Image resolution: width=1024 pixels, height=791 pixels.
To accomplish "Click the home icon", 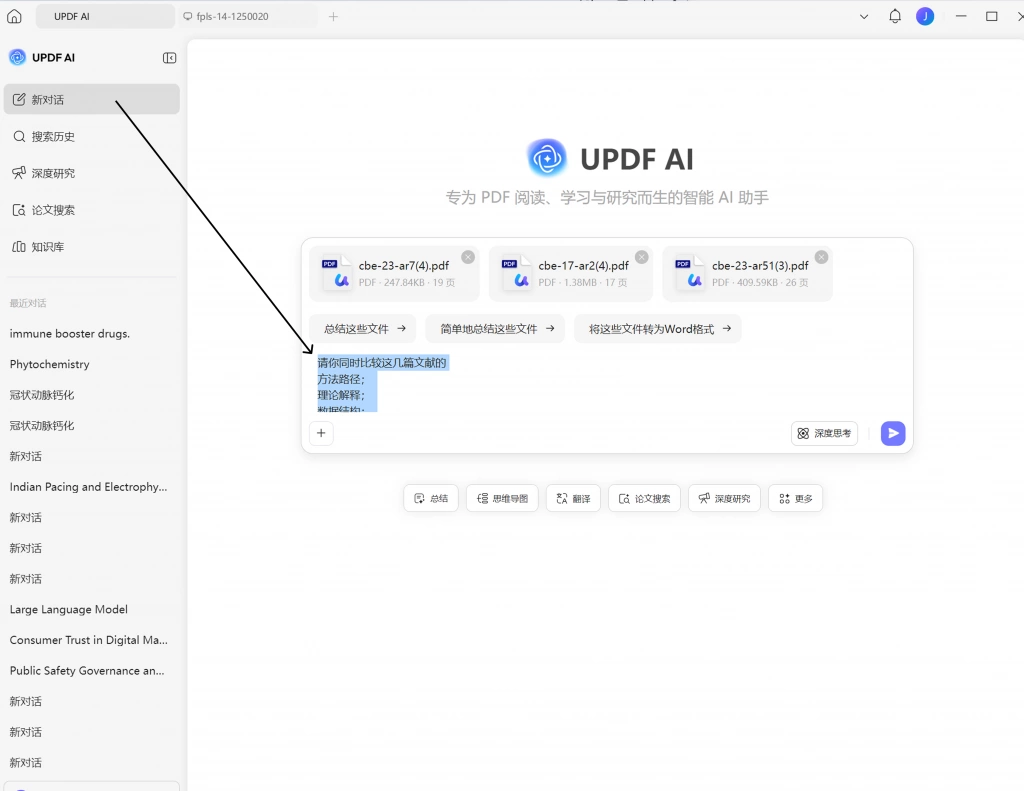I will 14,16.
